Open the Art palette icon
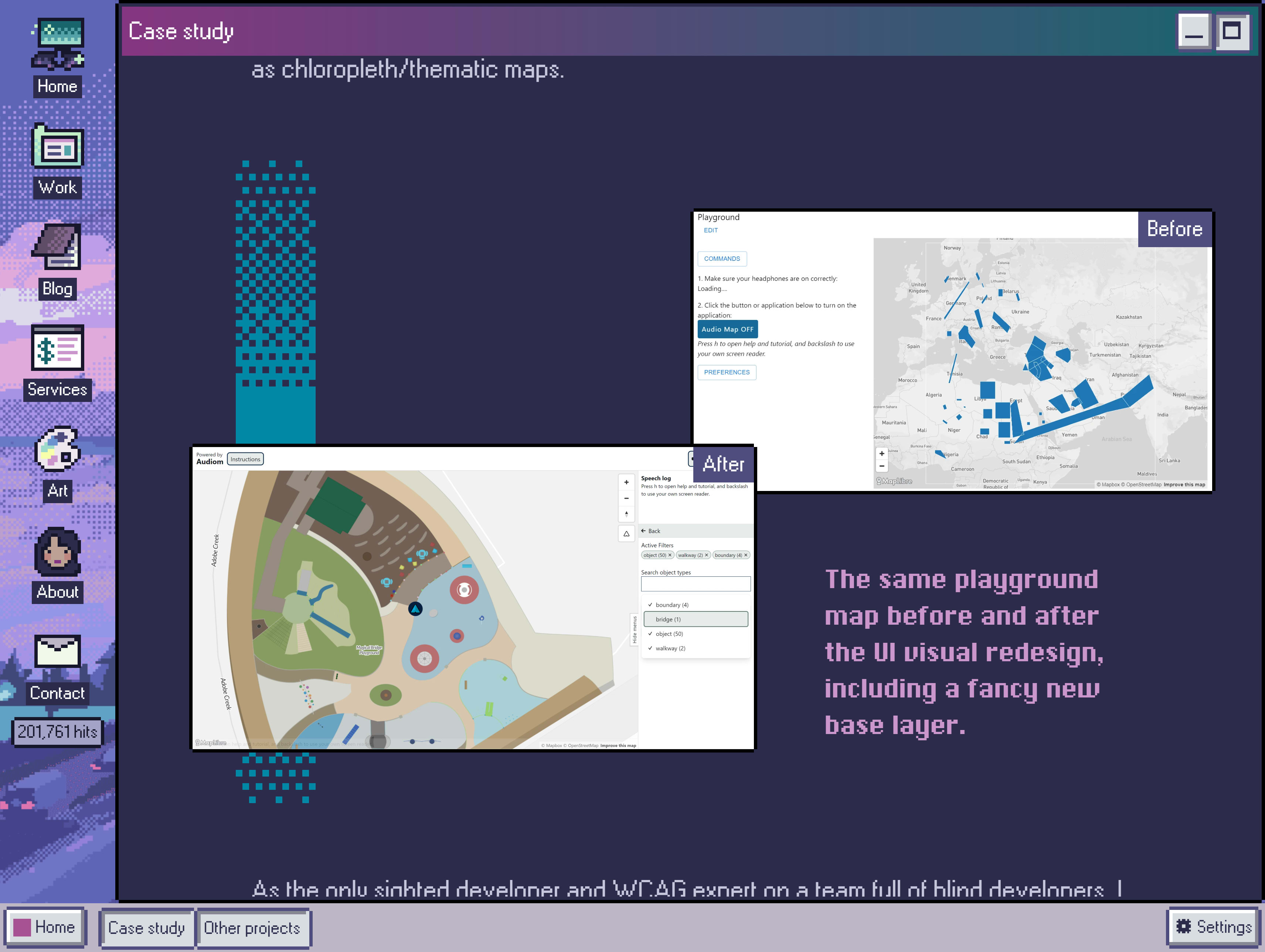The image size is (1265, 952). [x=57, y=448]
